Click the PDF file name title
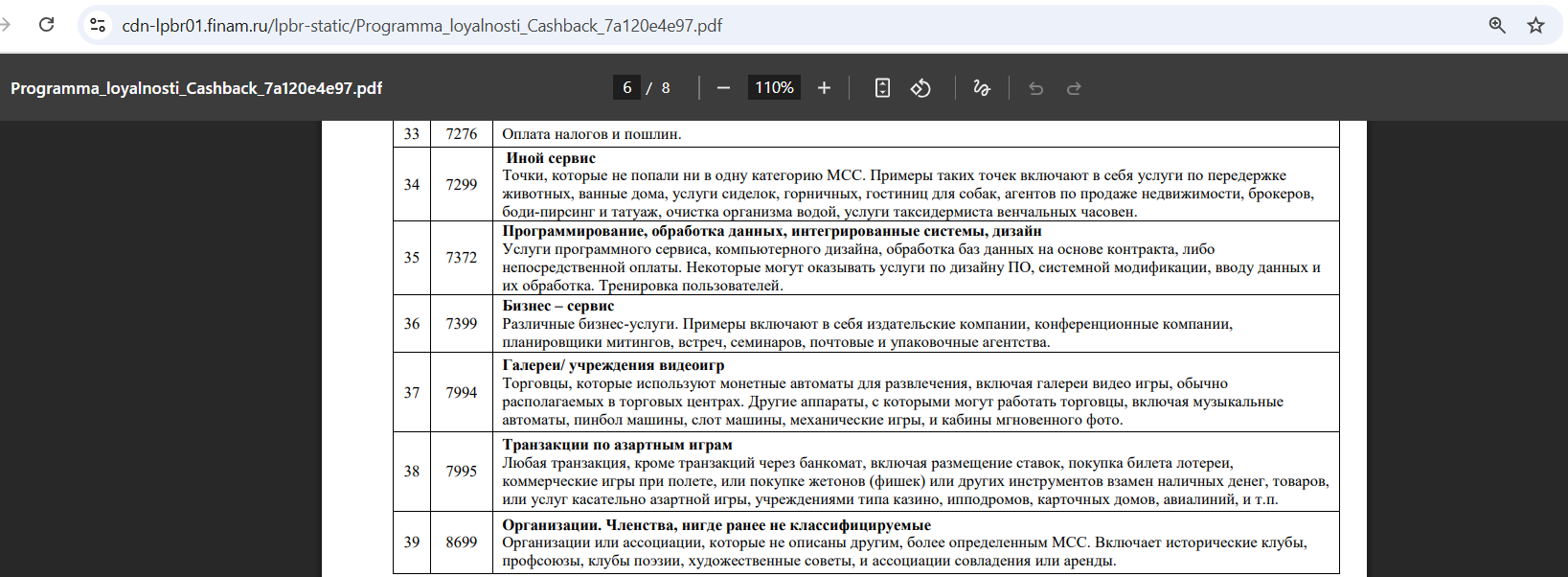The width and height of the screenshot is (1568, 577). (x=196, y=88)
